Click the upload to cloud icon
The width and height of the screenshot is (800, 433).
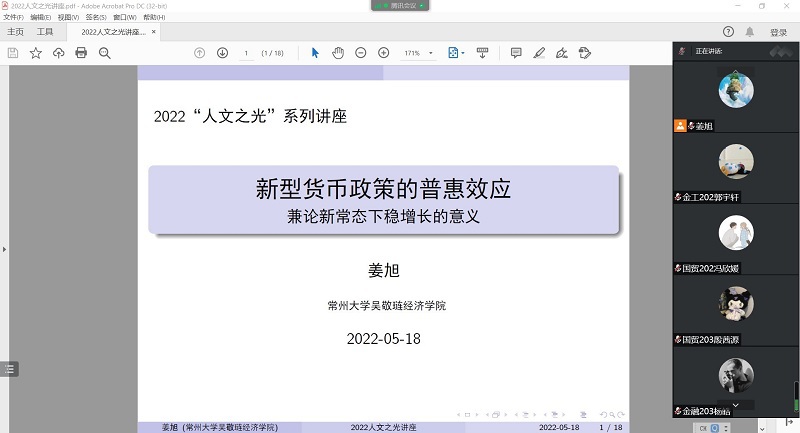point(58,53)
